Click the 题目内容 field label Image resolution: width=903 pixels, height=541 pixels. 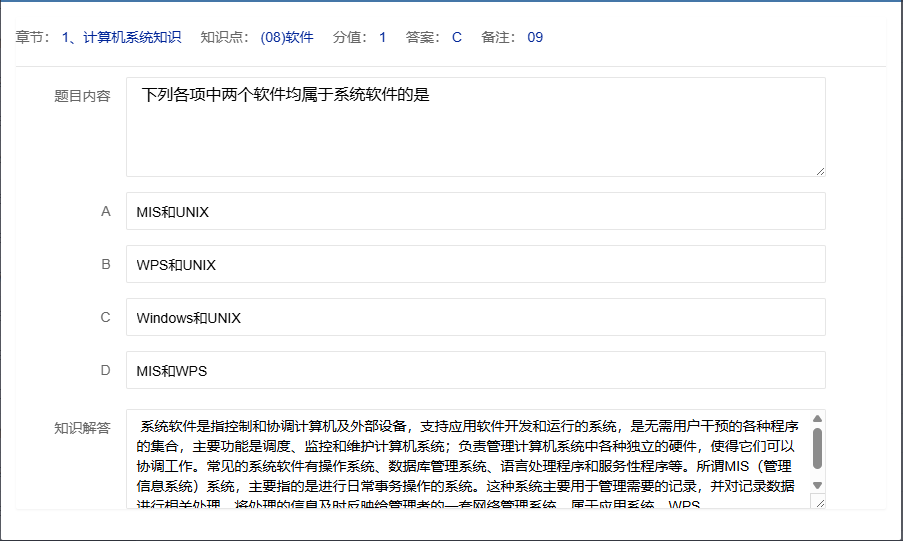tap(82, 96)
